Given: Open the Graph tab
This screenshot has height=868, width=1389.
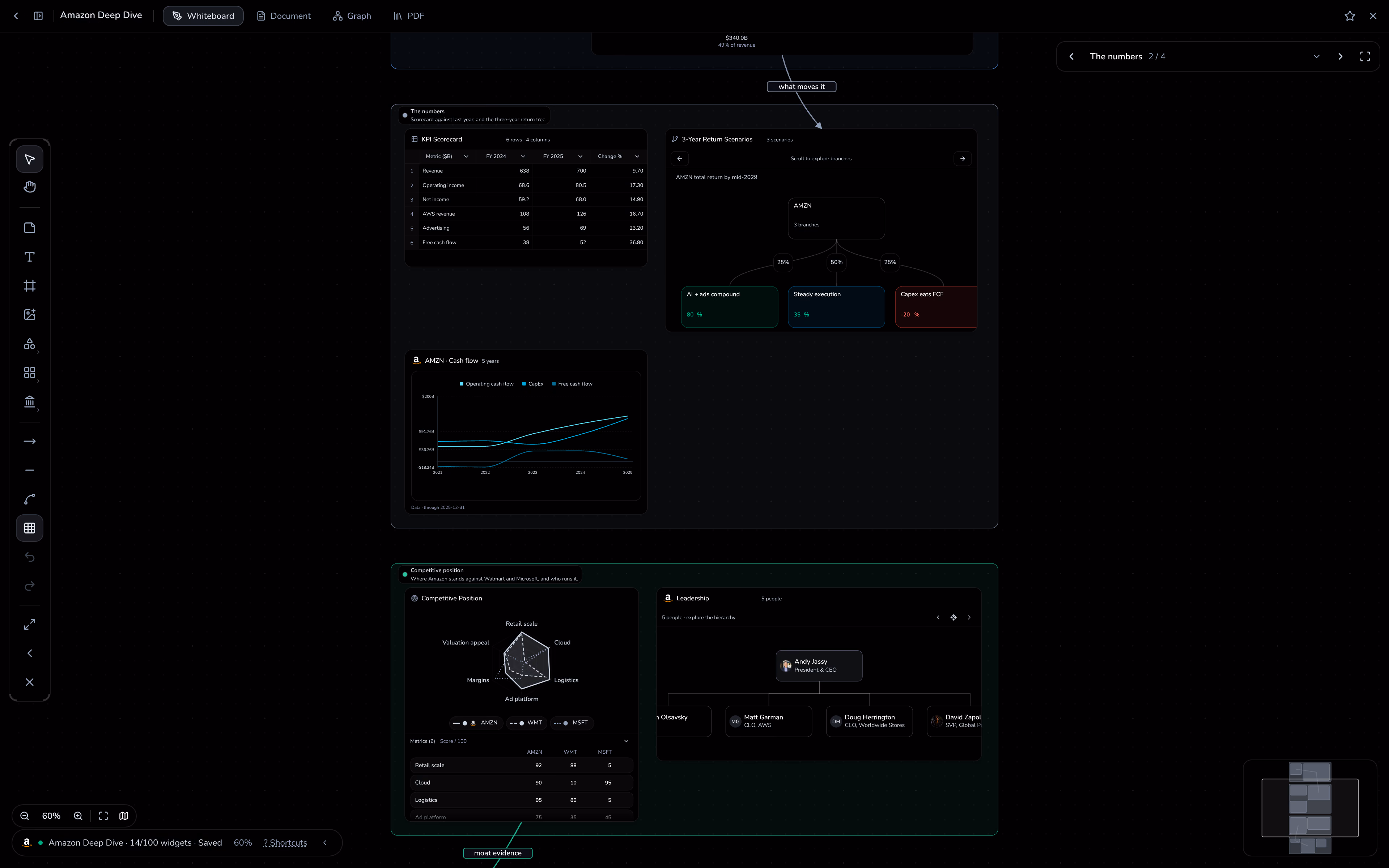Looking at the screenshot, I should click(x=352, y=16).
